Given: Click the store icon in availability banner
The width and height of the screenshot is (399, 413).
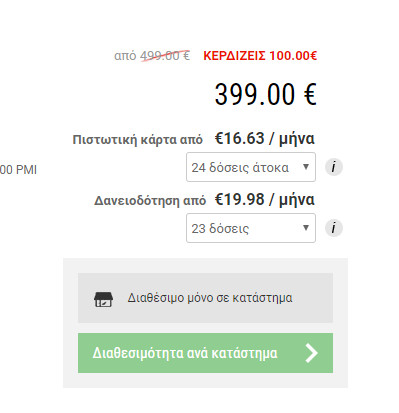Looking at the screenshot, I should 103,299.
